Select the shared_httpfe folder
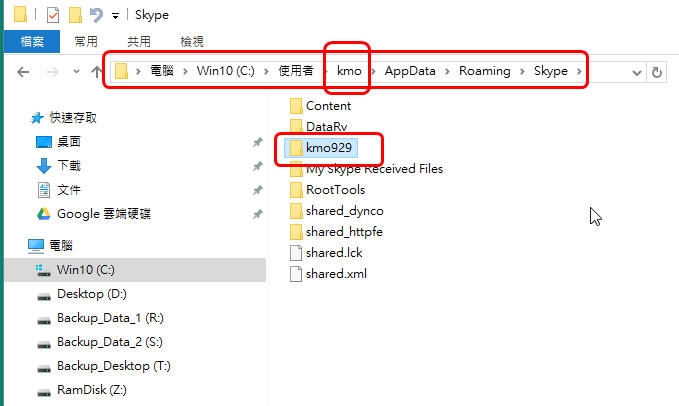This screenshot has width=679, height=406. click(344, 232)
